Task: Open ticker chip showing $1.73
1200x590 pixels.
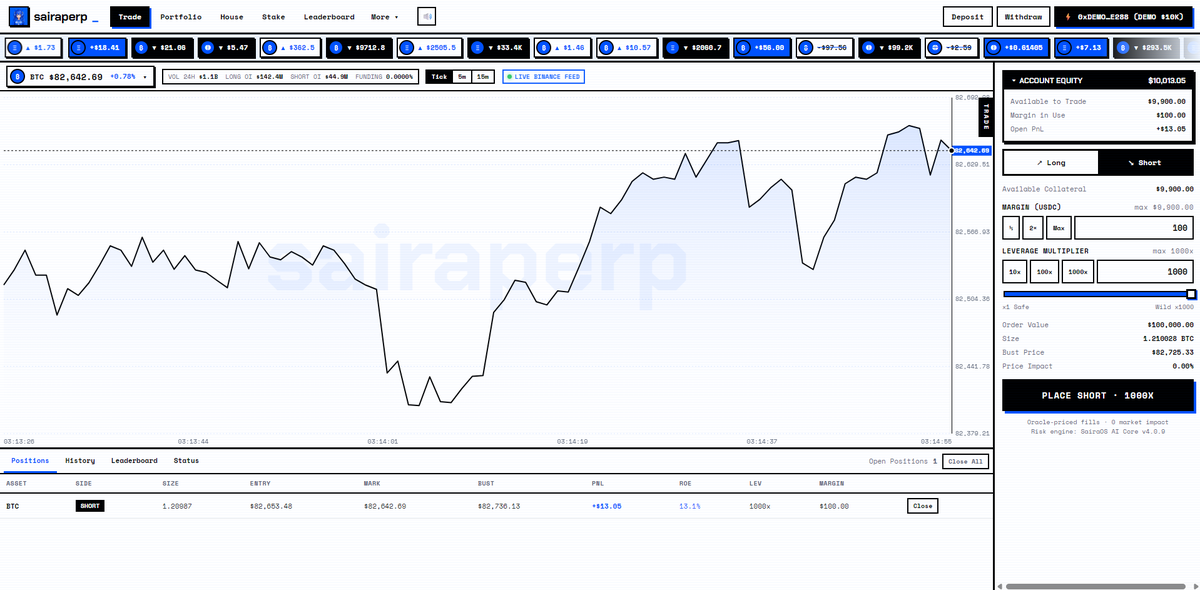Action: pyautogui.click(x=35, y=47)
